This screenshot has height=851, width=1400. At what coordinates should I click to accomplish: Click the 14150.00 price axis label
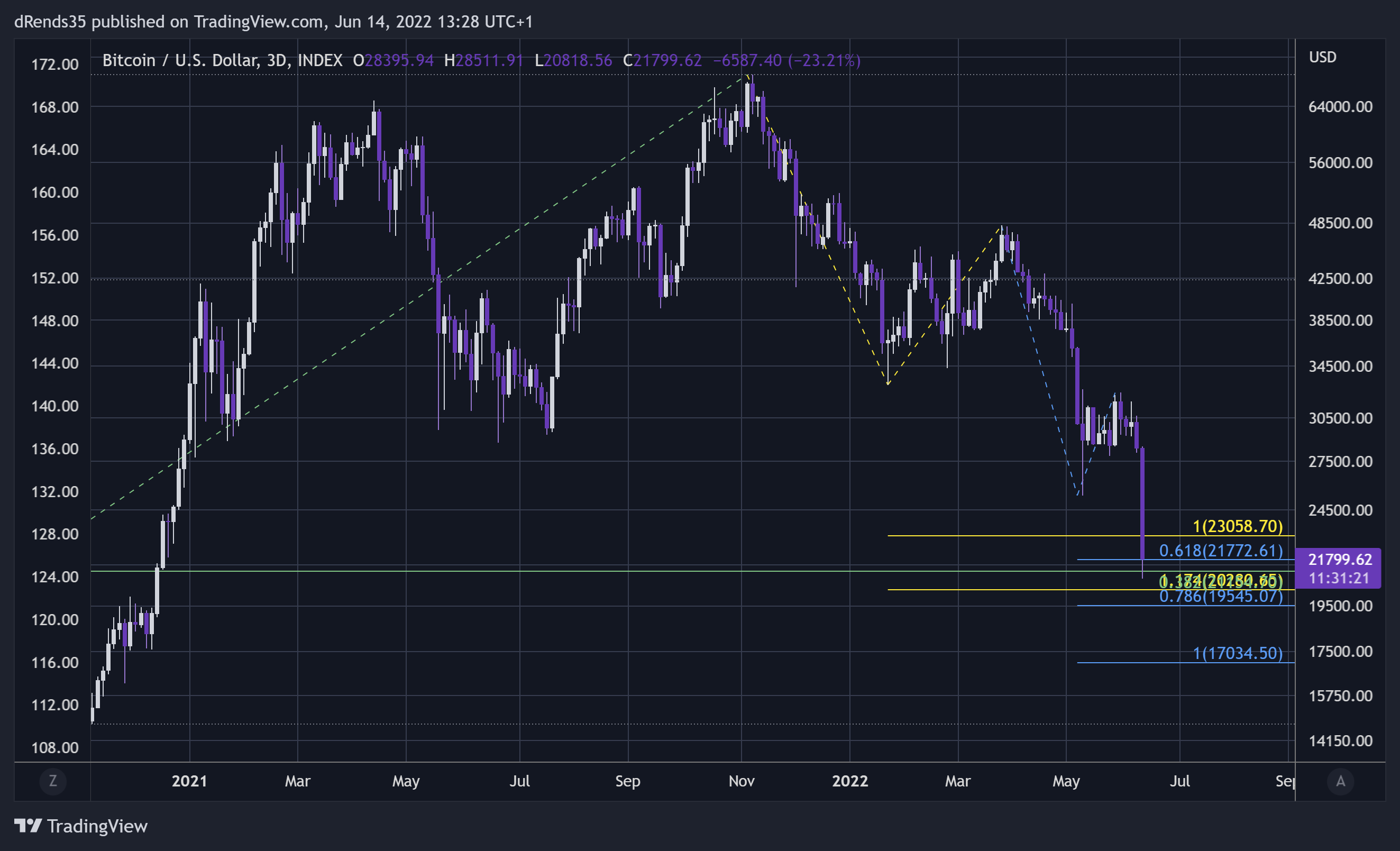(1340, 741)
